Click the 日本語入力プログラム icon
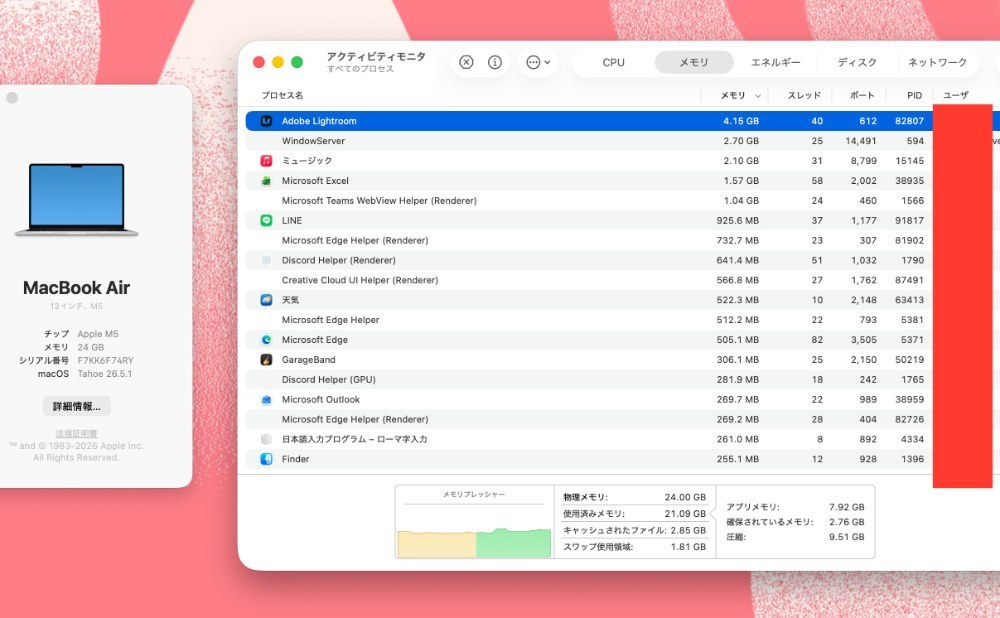Screen dimensions: 1000x618 267,439
